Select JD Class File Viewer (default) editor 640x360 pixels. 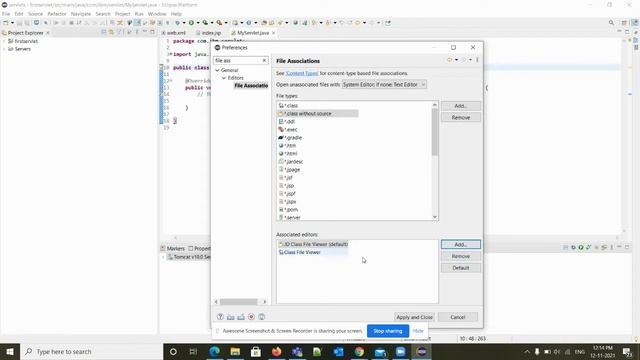tap(313, 244)
